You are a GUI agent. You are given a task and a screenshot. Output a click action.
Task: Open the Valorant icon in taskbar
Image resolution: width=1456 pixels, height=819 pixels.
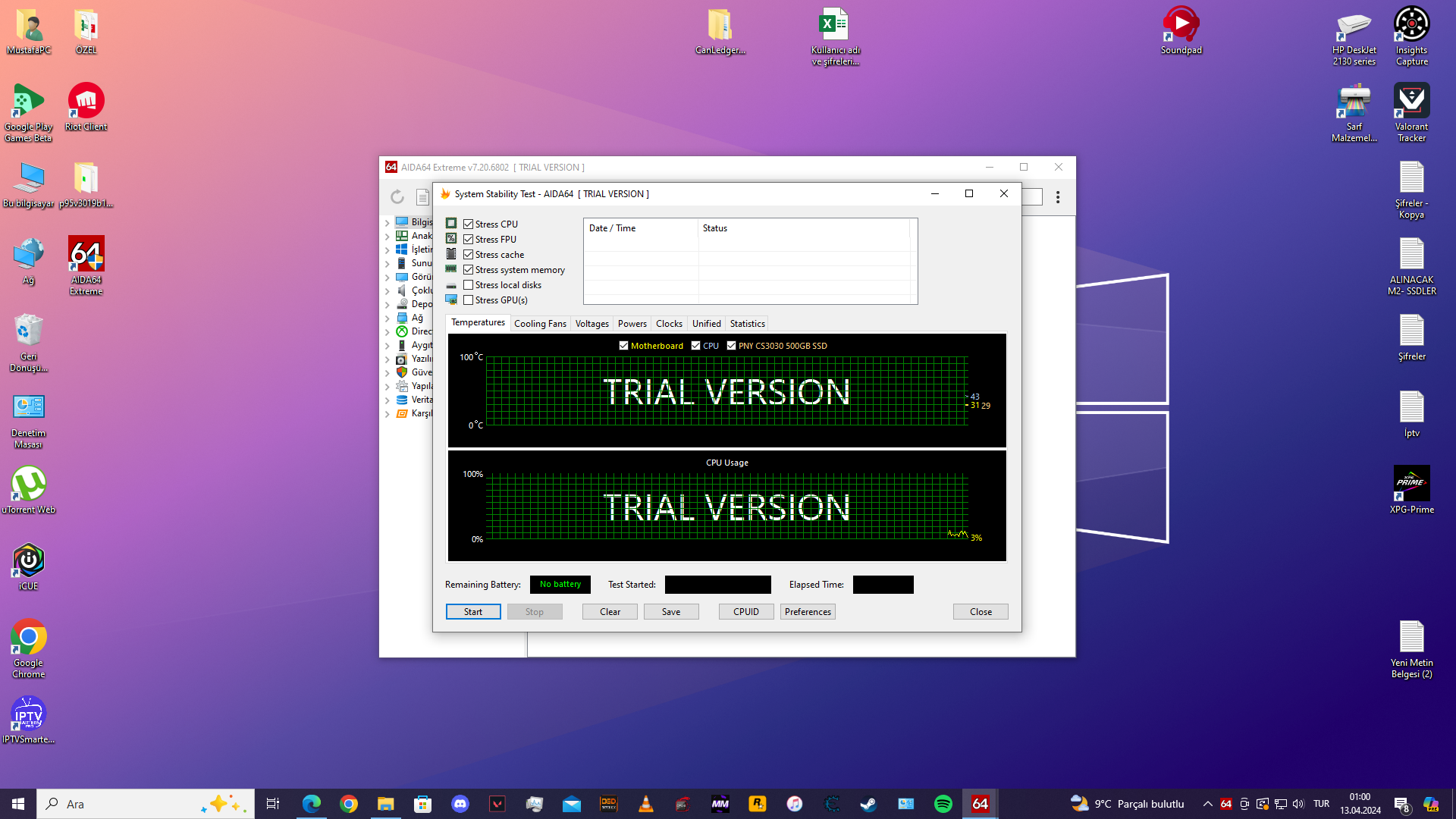(497, 804)
